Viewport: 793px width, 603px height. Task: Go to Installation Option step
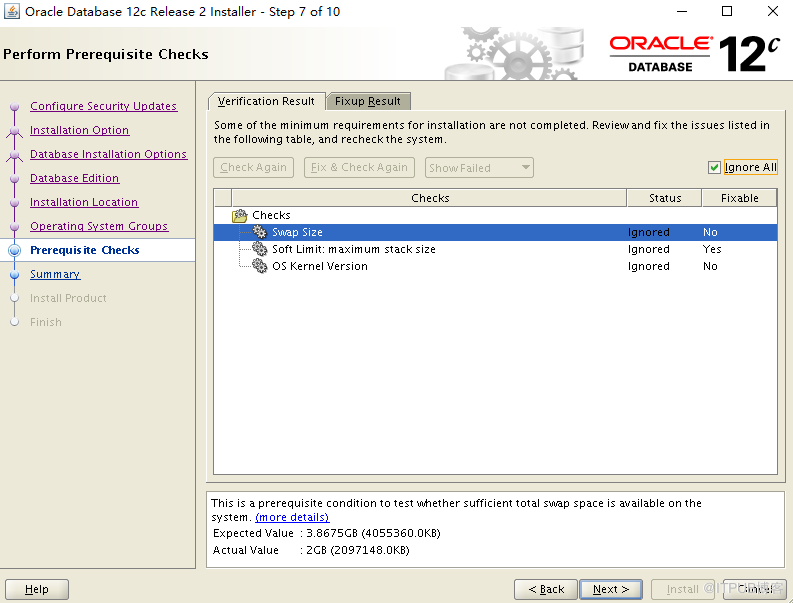pos(79,130)
